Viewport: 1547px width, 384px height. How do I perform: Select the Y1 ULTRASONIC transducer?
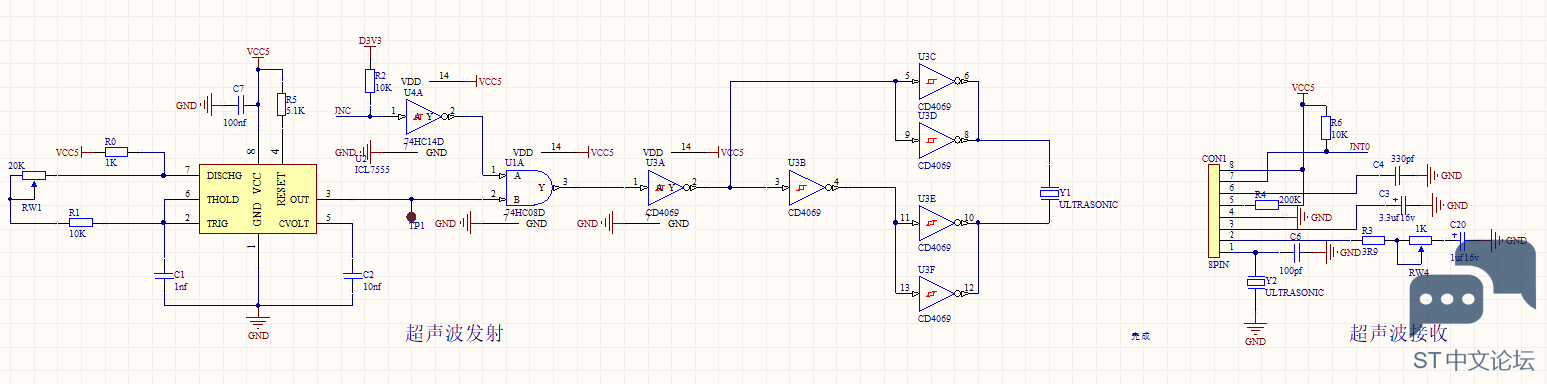pos(1049,192)
